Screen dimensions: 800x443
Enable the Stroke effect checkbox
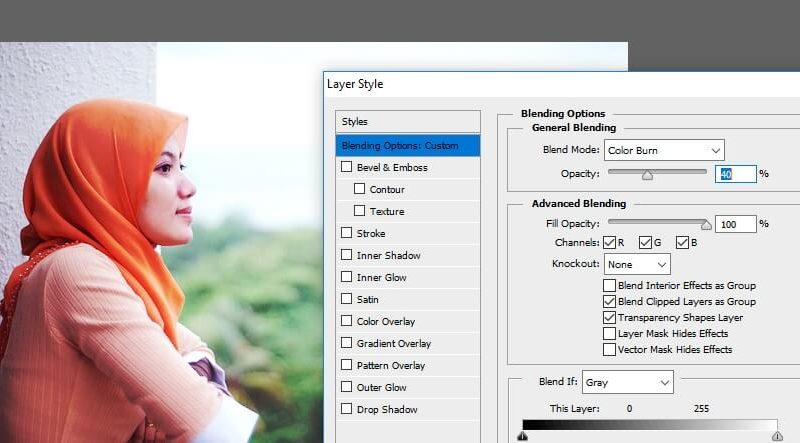[x=346, y=233]
